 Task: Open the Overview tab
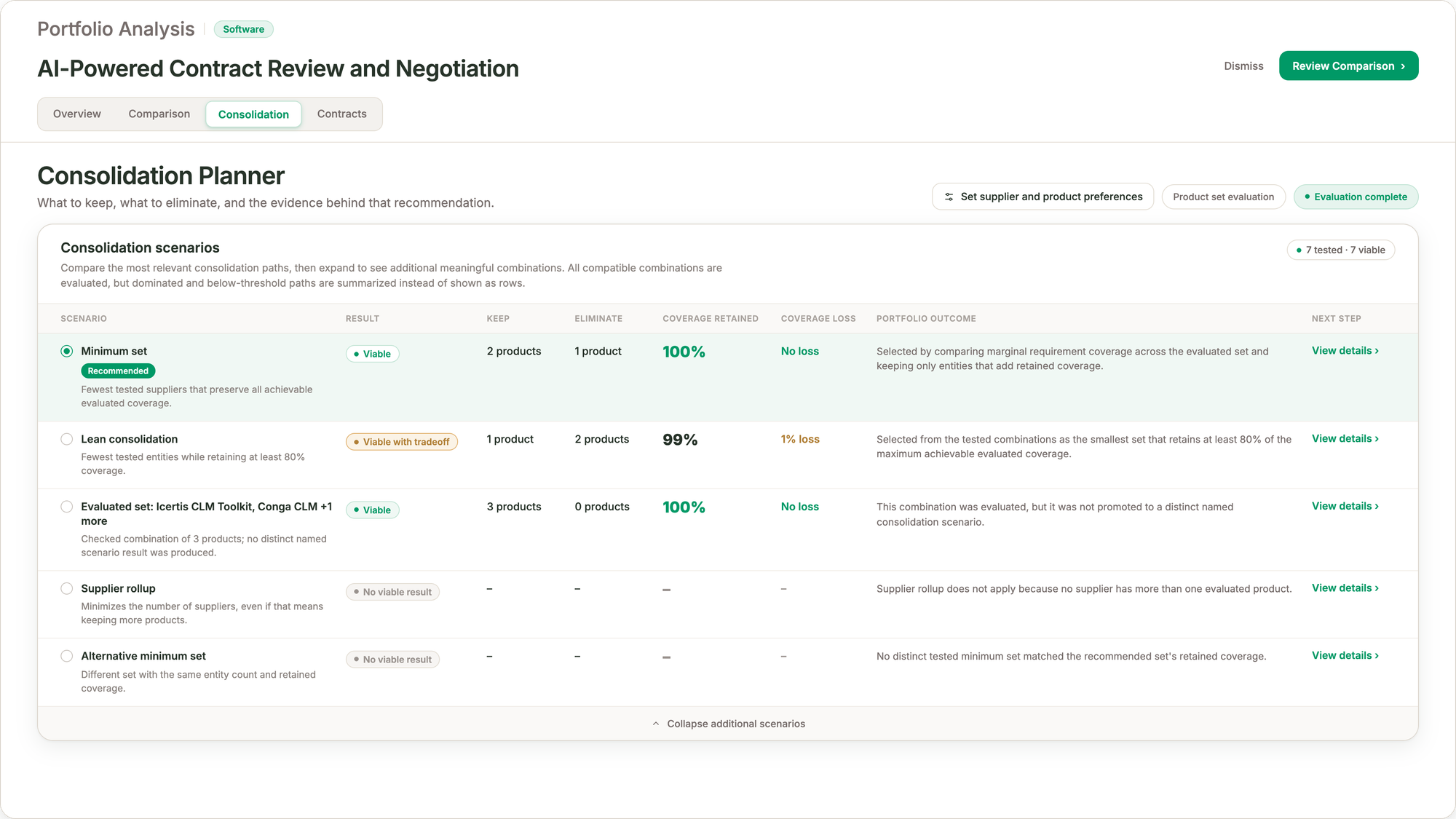(x=76, y=114)
